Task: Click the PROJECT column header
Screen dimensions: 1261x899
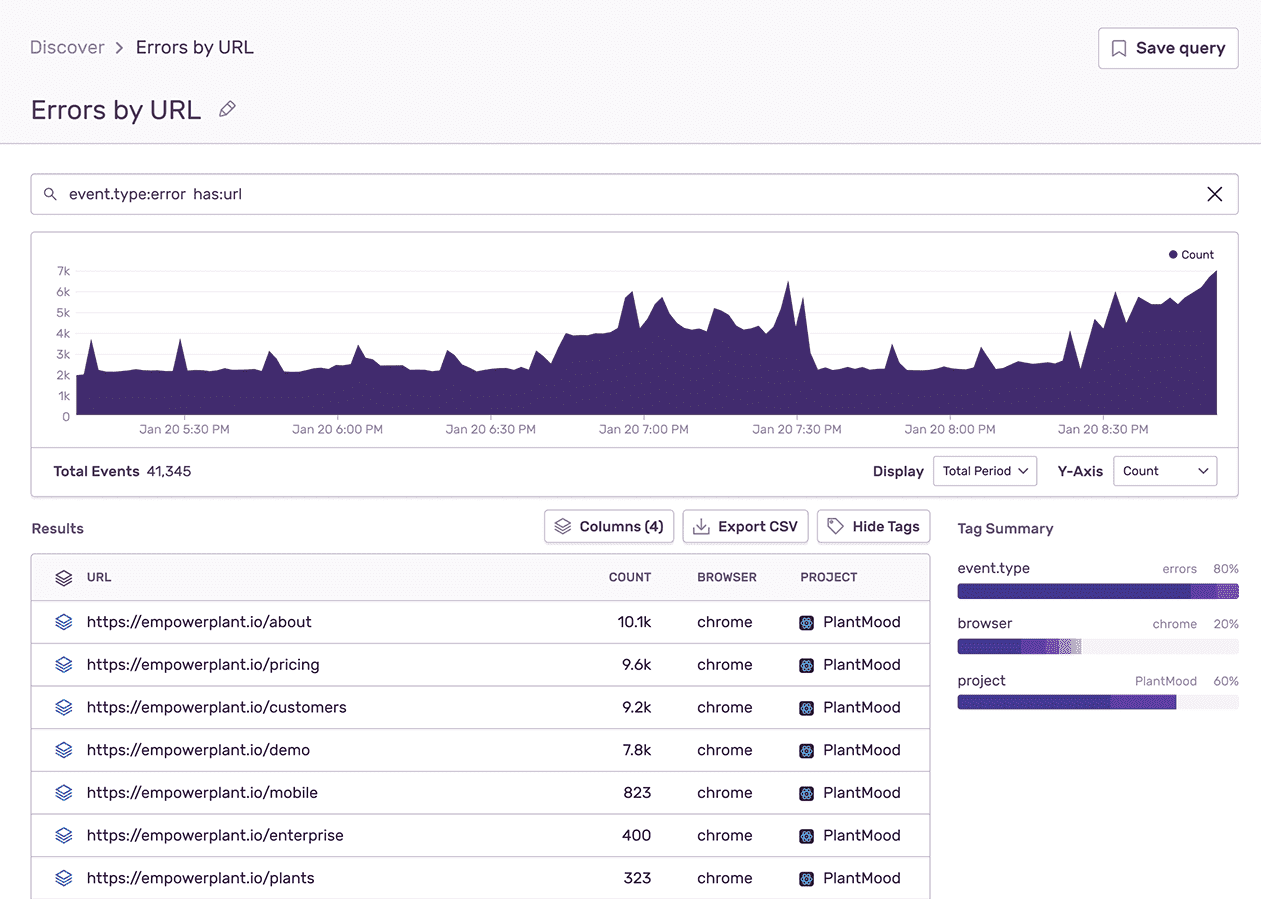Action: (x=829, y=577)
